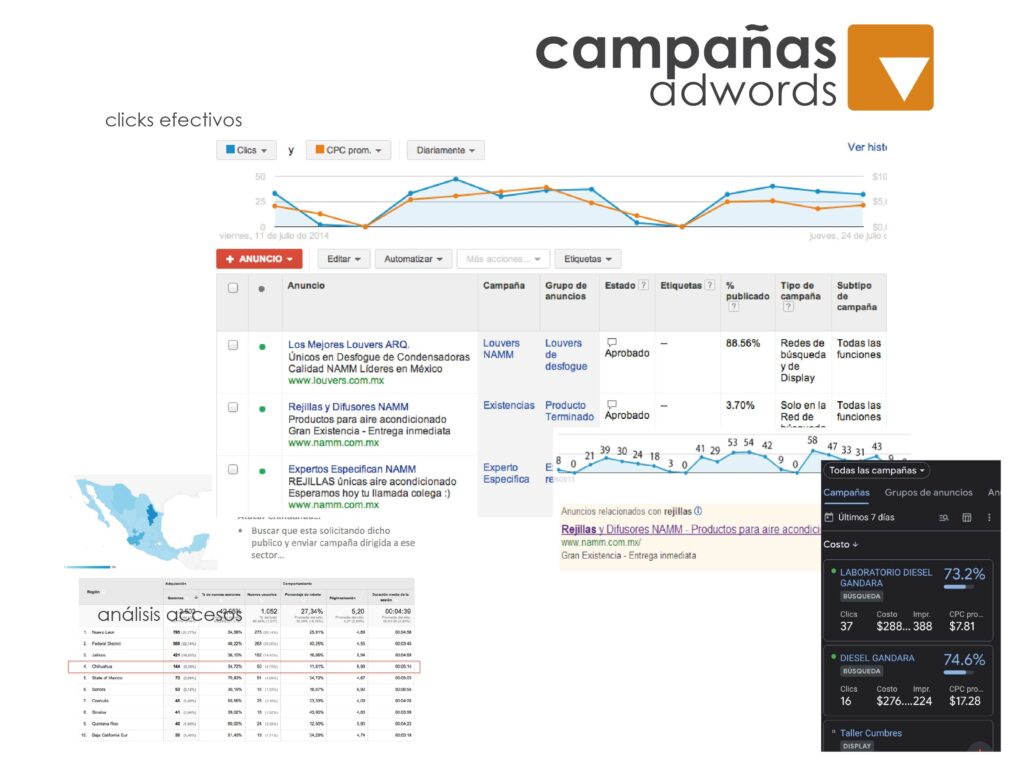
Task: Open the three-dot more options menu
Action: click(989, 518)
